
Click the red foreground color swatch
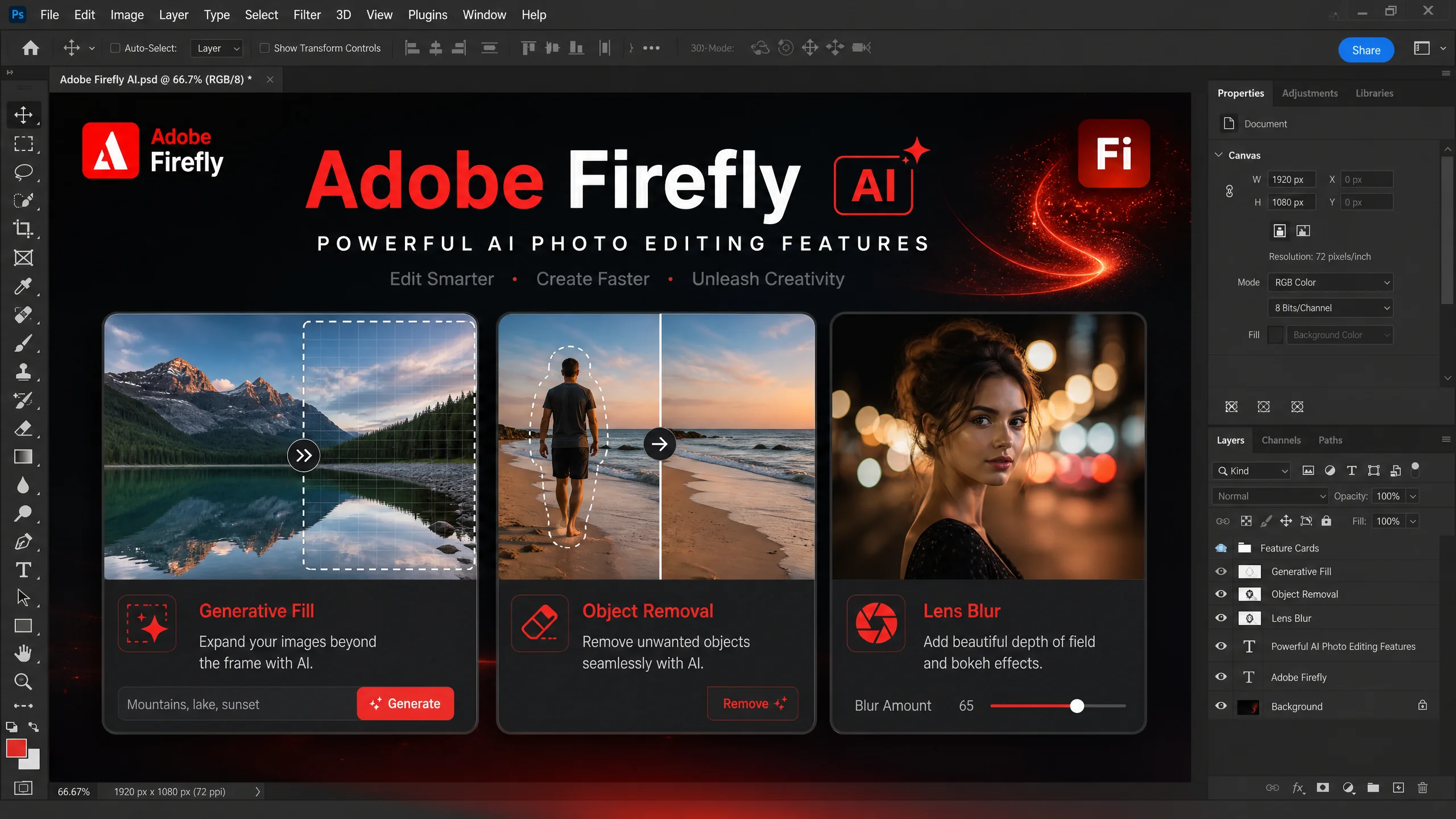(16, 747)
